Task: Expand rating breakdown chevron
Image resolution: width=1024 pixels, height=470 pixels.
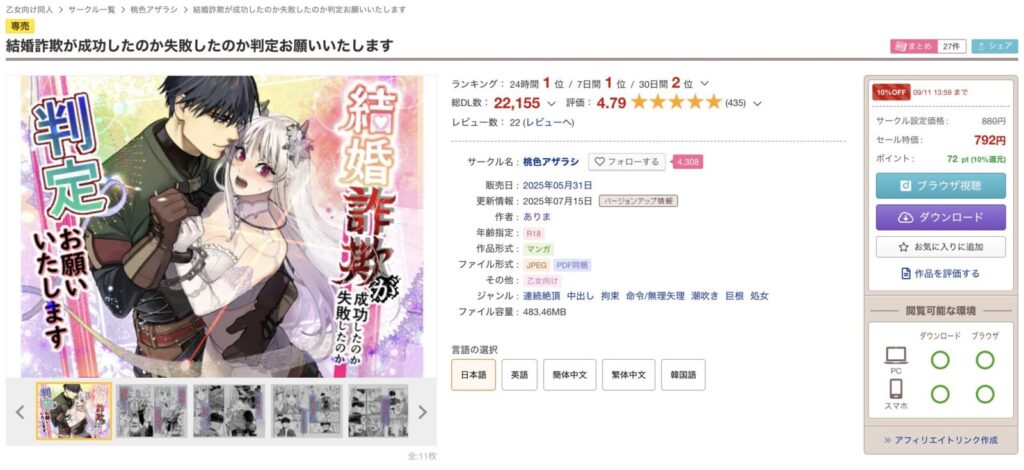Action: (757, 103)
